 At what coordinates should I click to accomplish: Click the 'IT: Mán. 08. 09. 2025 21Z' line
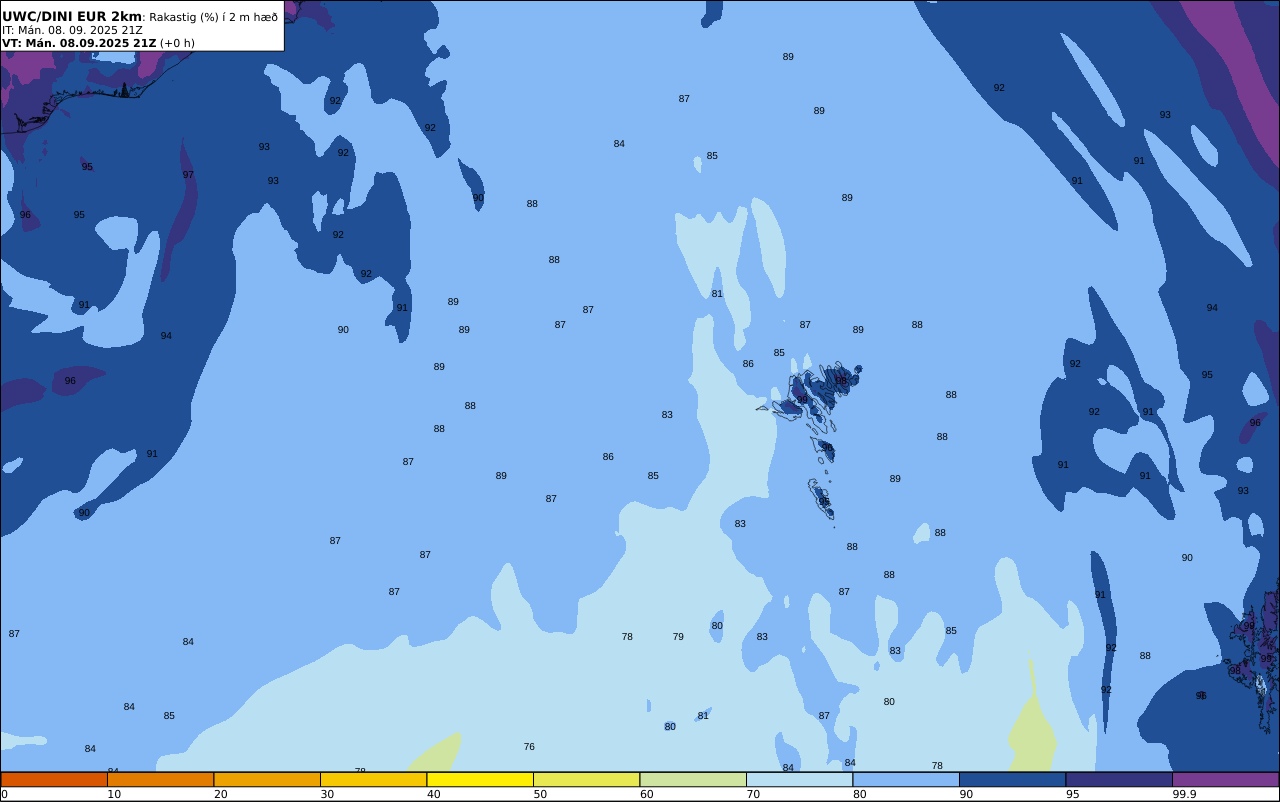pos(72,30)
